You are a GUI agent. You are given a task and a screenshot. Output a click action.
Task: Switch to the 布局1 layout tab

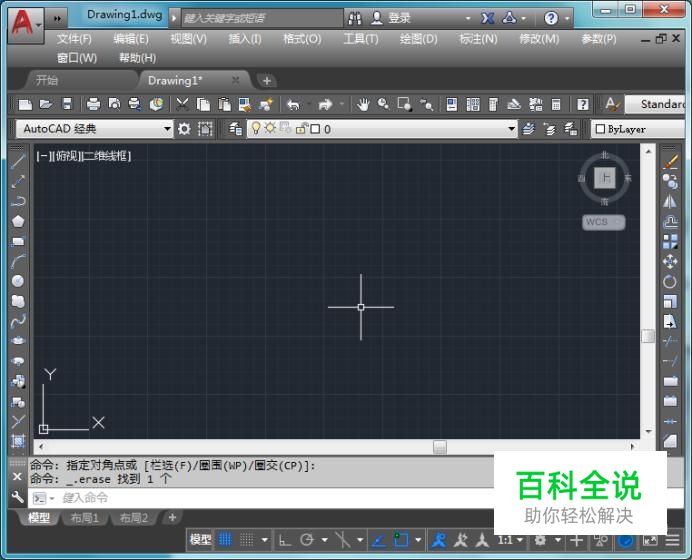click(84, 518)
